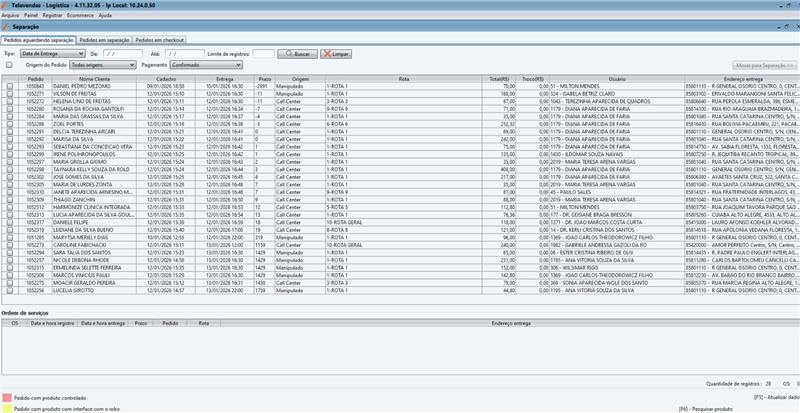Open the Arquivo menu
This screenshot has width=800, height=413.
[x=10, y=16]
